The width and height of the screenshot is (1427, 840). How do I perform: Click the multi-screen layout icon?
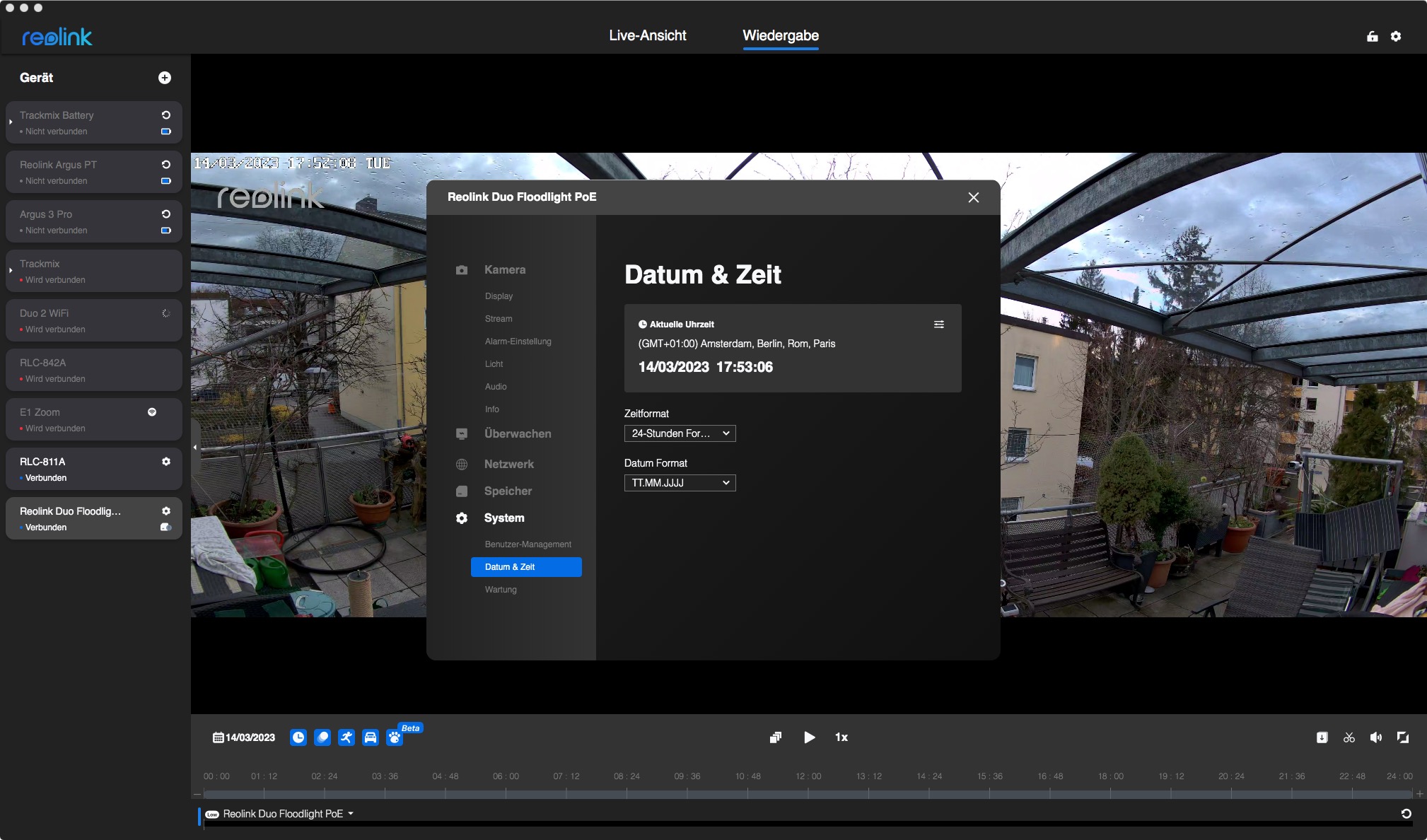(x=776, y=737)
